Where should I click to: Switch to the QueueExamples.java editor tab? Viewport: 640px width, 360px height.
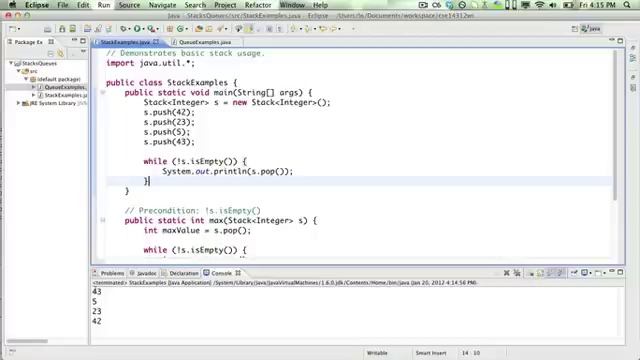tap(205, 42)
